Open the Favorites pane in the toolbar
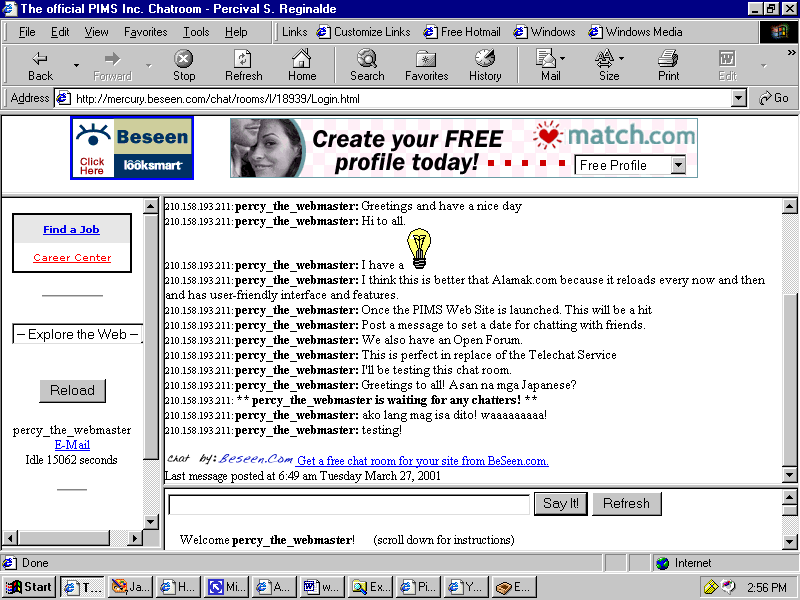The image size is (800, 600). tap(426, 66)
